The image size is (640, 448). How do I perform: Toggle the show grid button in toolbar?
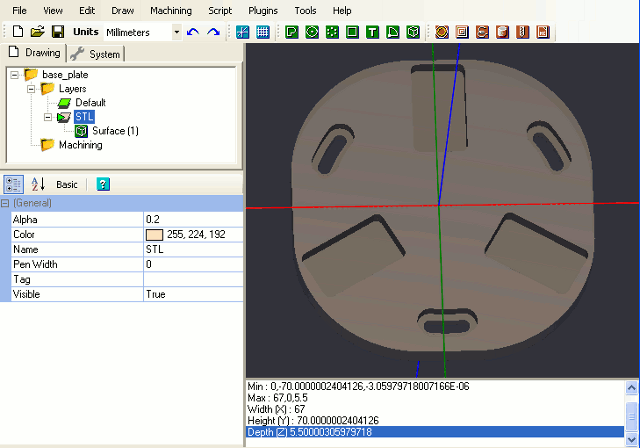(263, 32)
